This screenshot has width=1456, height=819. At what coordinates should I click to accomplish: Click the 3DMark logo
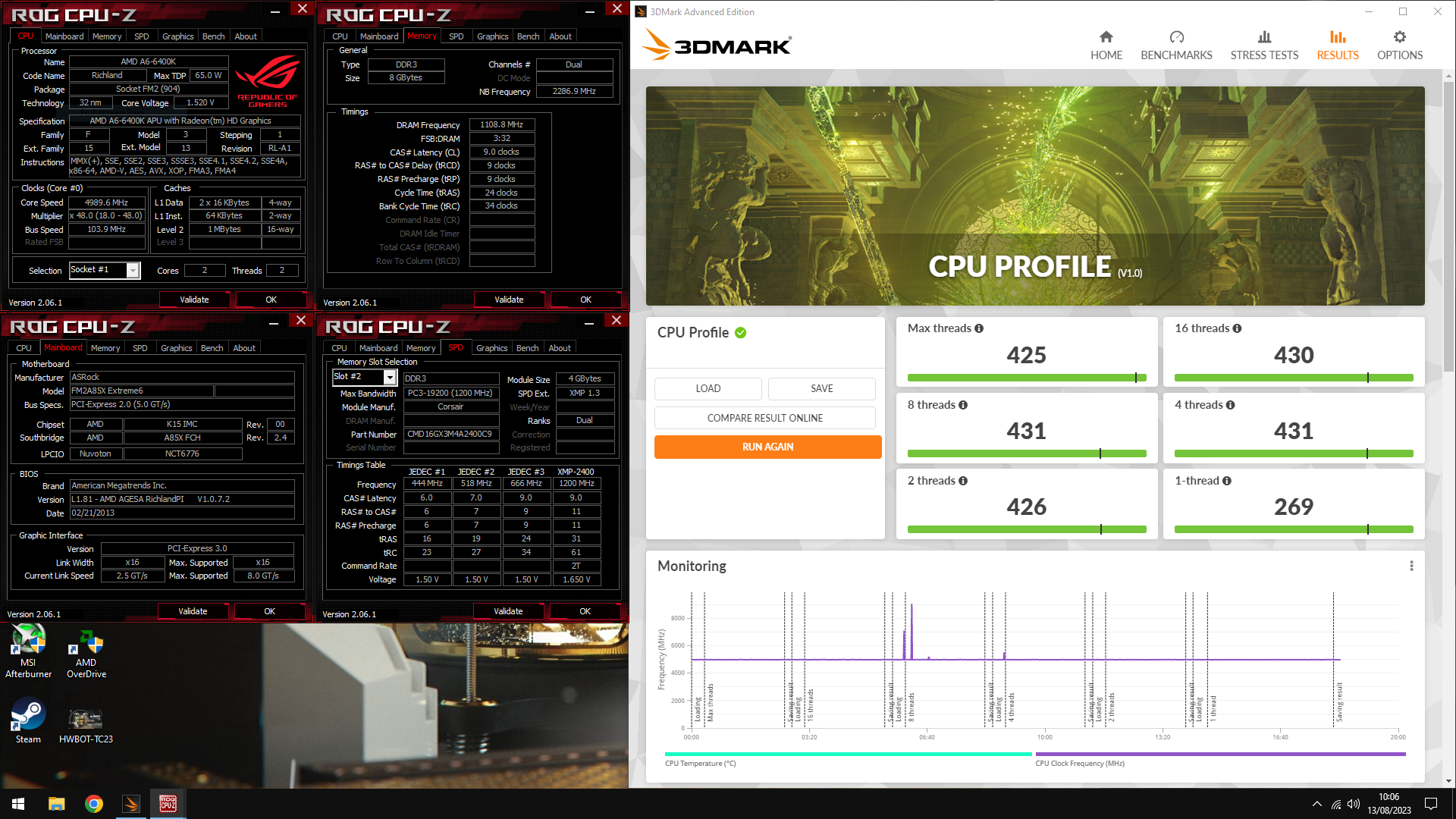(x=717, y=44)
